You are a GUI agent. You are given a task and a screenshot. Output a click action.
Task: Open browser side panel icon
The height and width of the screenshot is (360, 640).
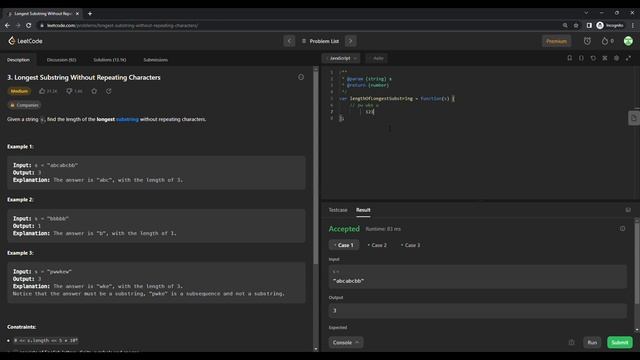(x=589, y=25)
